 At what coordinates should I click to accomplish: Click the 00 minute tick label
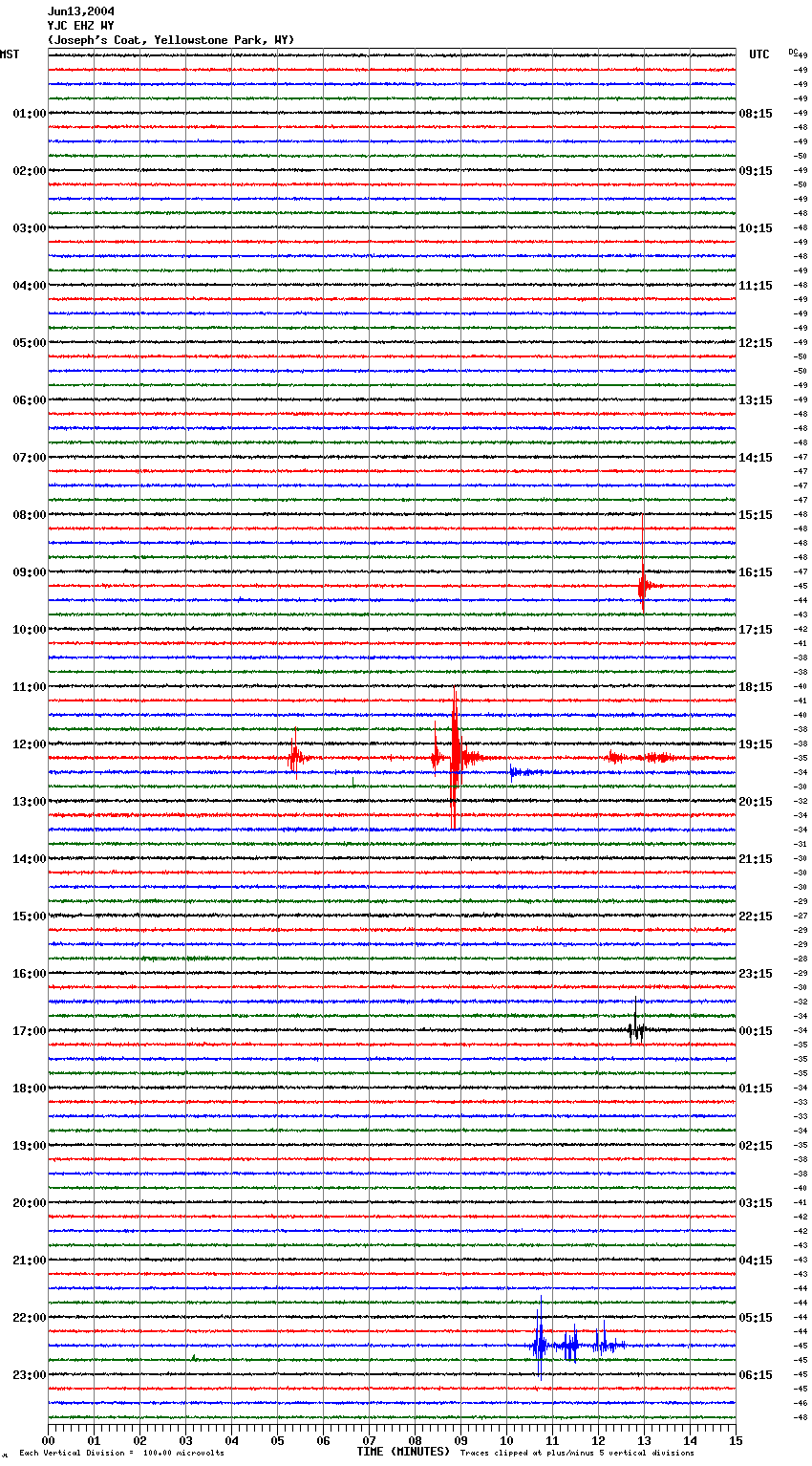pos(48,1440)
